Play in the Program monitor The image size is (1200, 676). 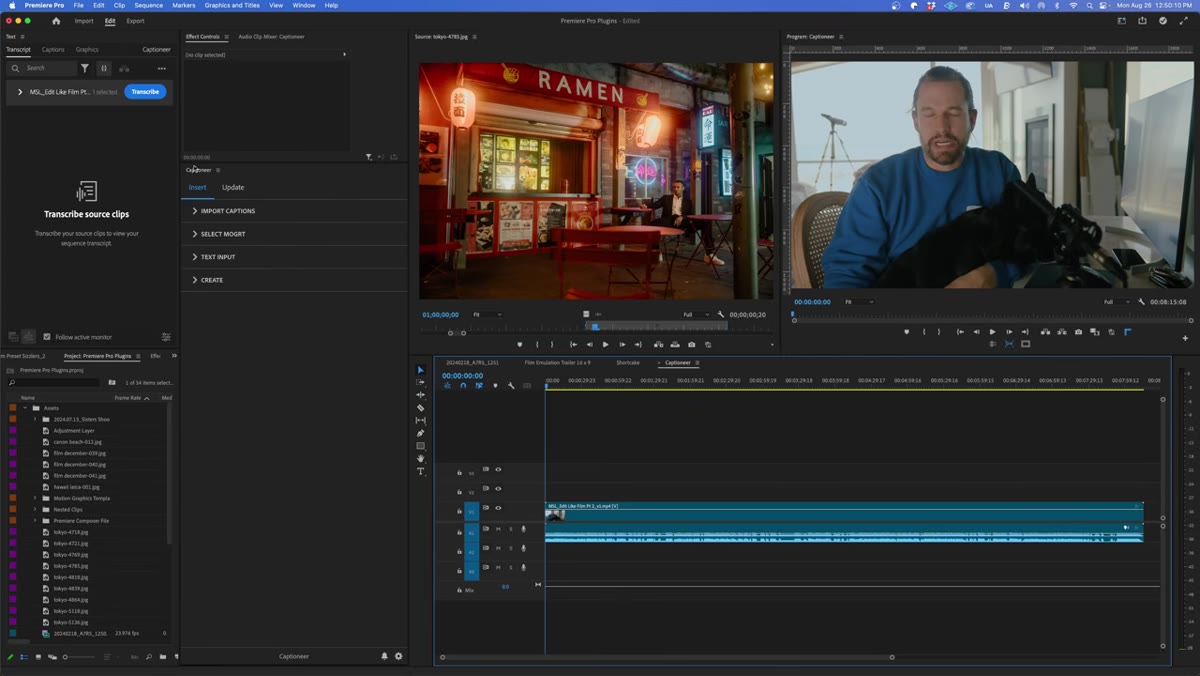tap(992, 332)
